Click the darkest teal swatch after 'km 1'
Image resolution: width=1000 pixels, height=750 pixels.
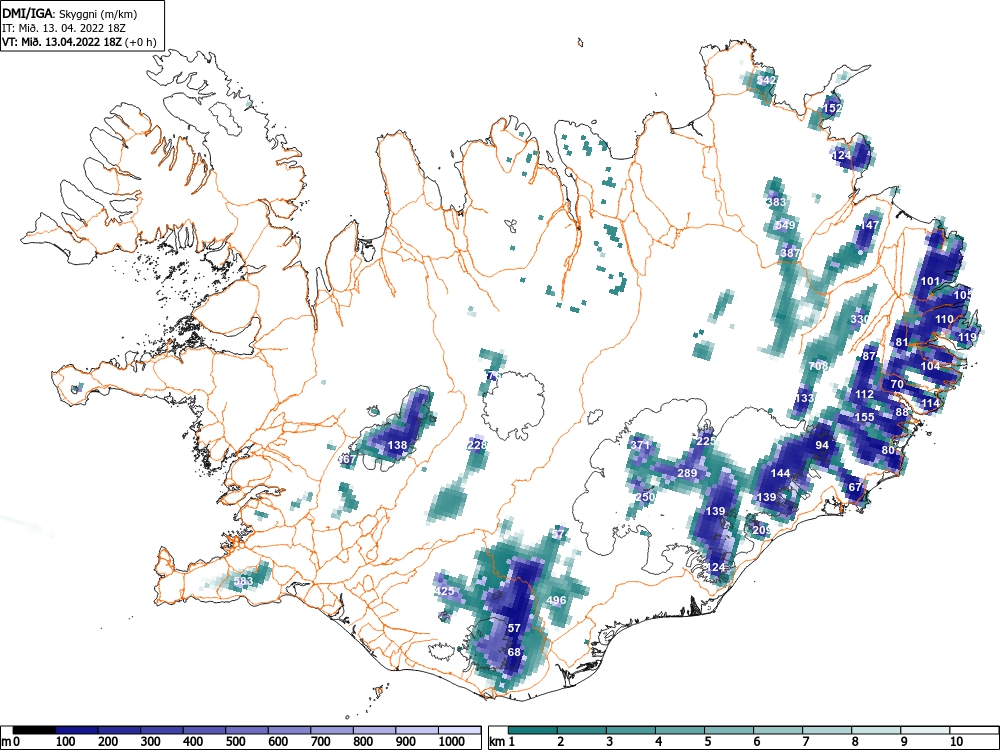pyautogui.click(x=533, y=730)
